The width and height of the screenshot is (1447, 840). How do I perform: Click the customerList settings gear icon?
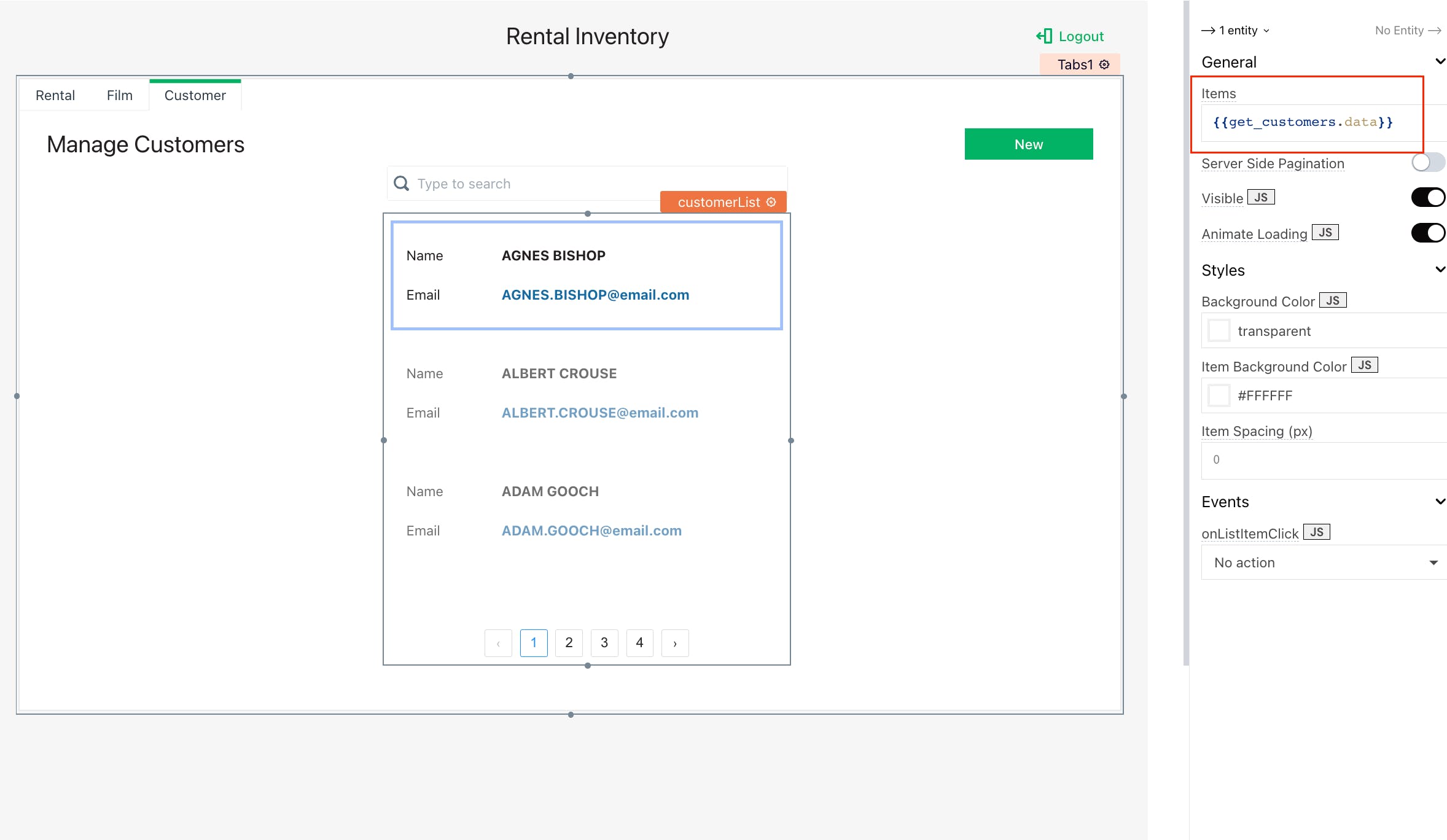click(771, 202)
